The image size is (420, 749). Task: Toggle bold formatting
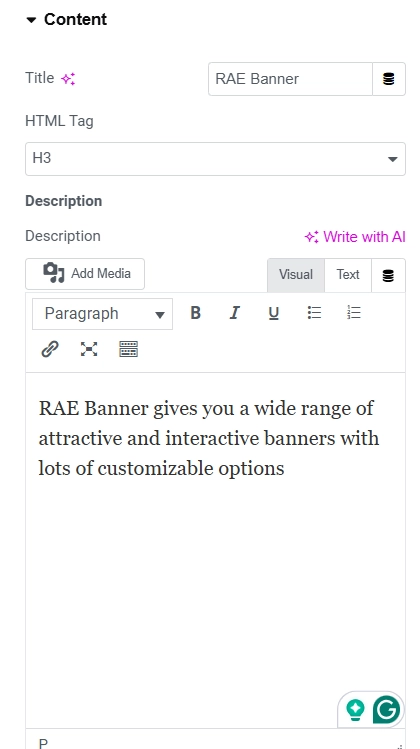(195, 313)
